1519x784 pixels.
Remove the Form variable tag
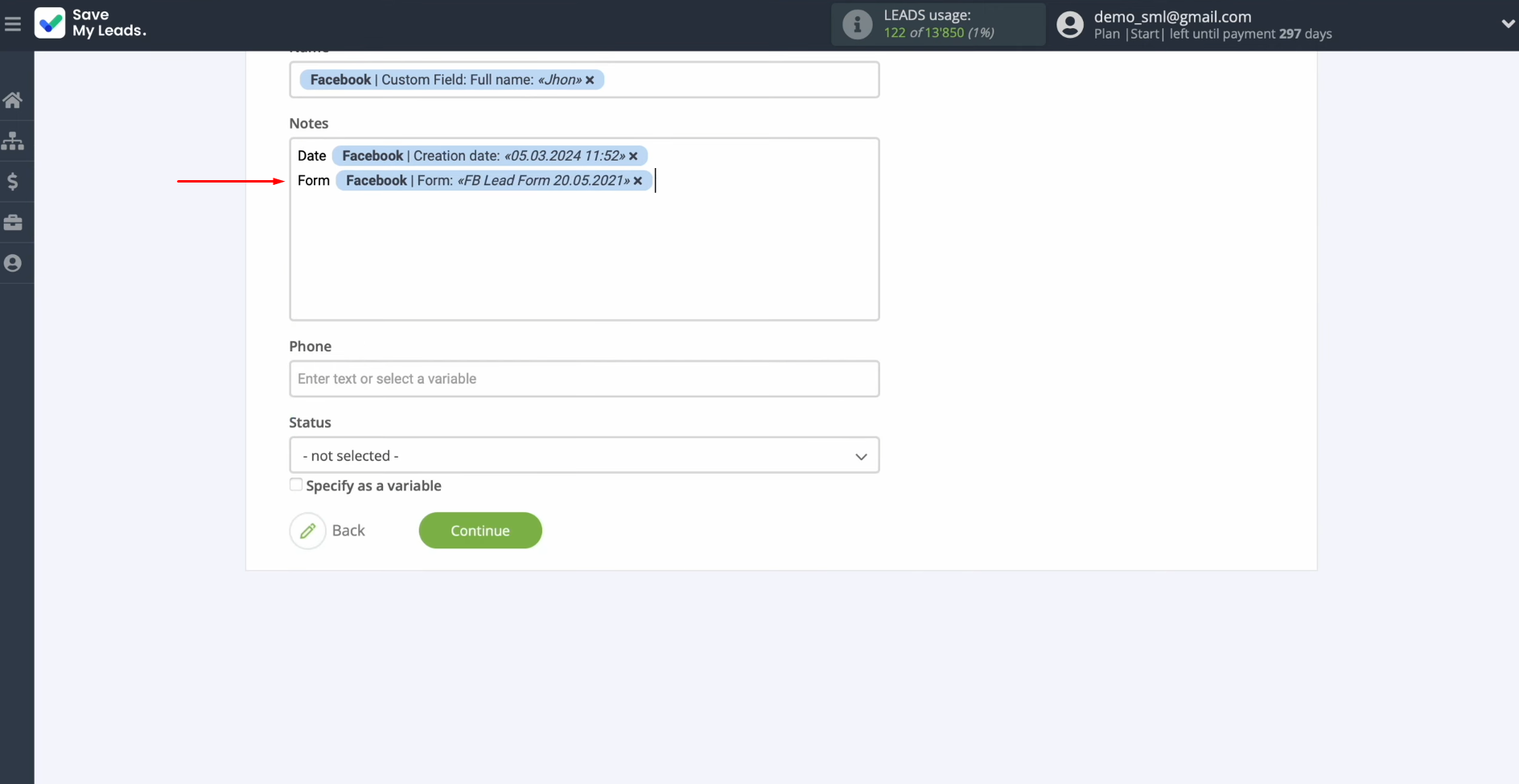point(638,181)
